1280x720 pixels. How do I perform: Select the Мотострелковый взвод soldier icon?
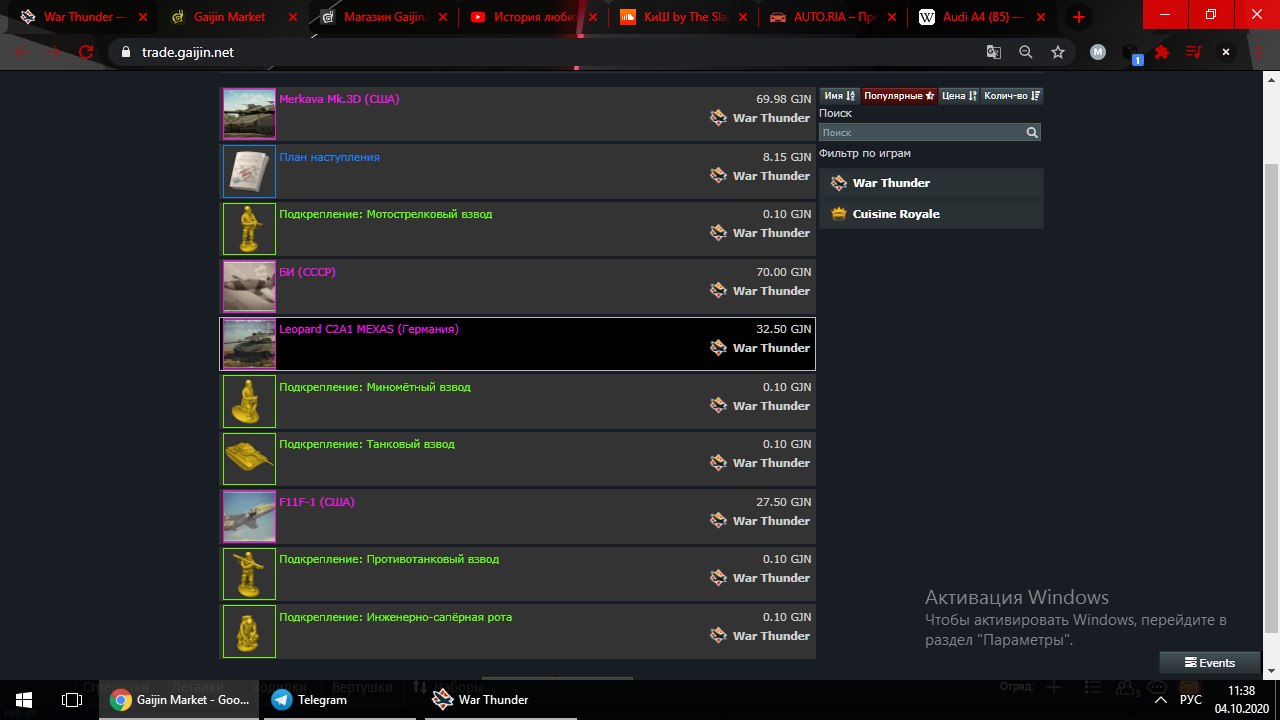pos(249,229)
